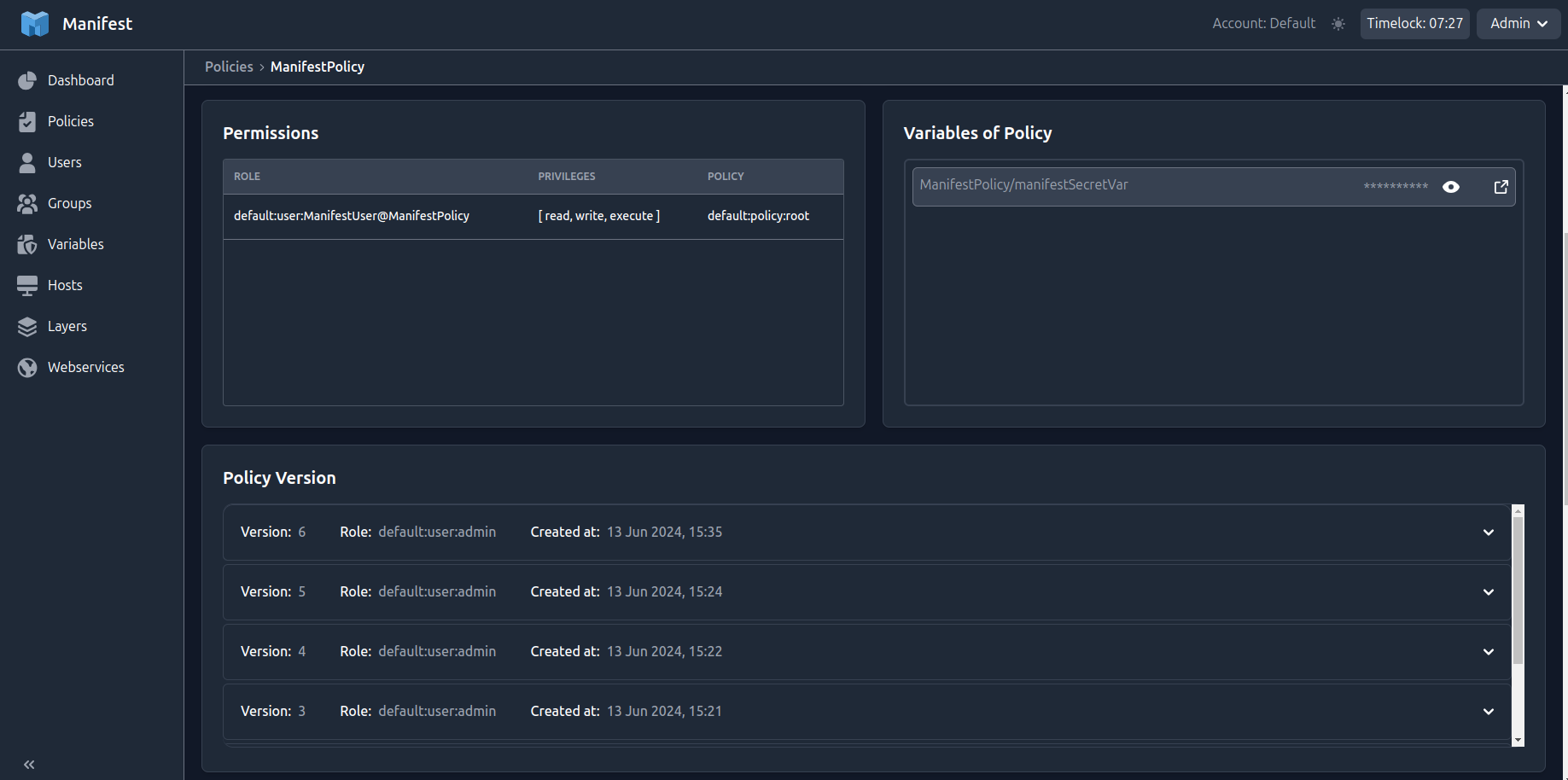Image resolution: width=1568 pixels, height=780 pixels.
Task: Click the Permissions heading
Action: point(271,133)
